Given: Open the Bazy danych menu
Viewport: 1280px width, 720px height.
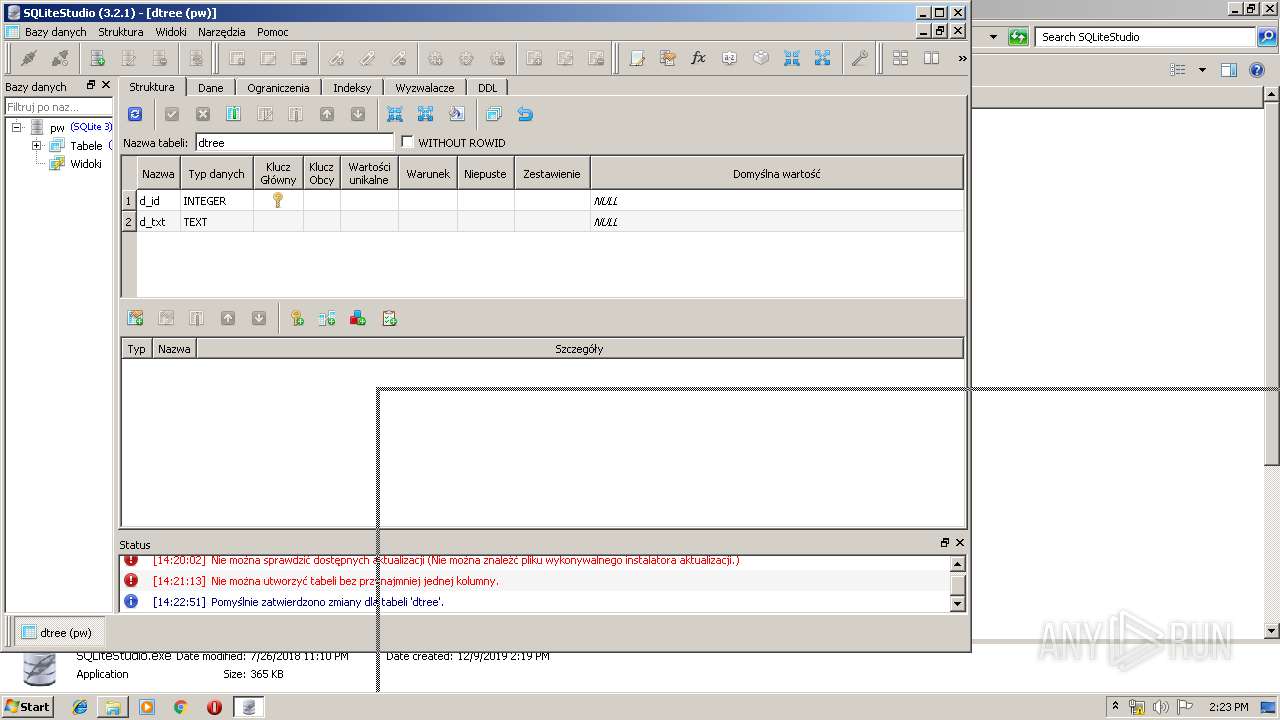Looking at the screenshot, I should pos(55,32).
